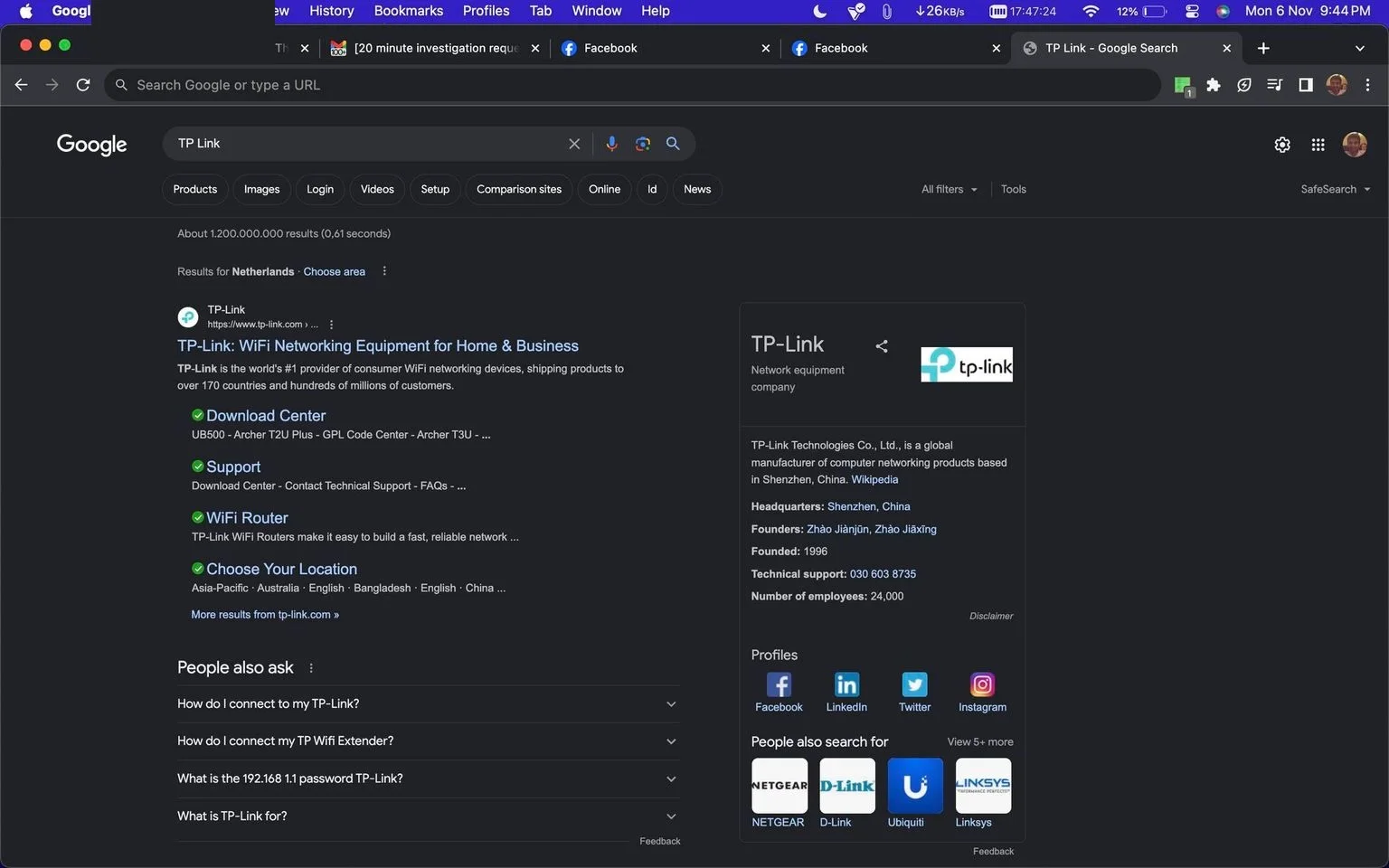
Task: Open Google Lens image search icon
Action: [x=642, y=144]
